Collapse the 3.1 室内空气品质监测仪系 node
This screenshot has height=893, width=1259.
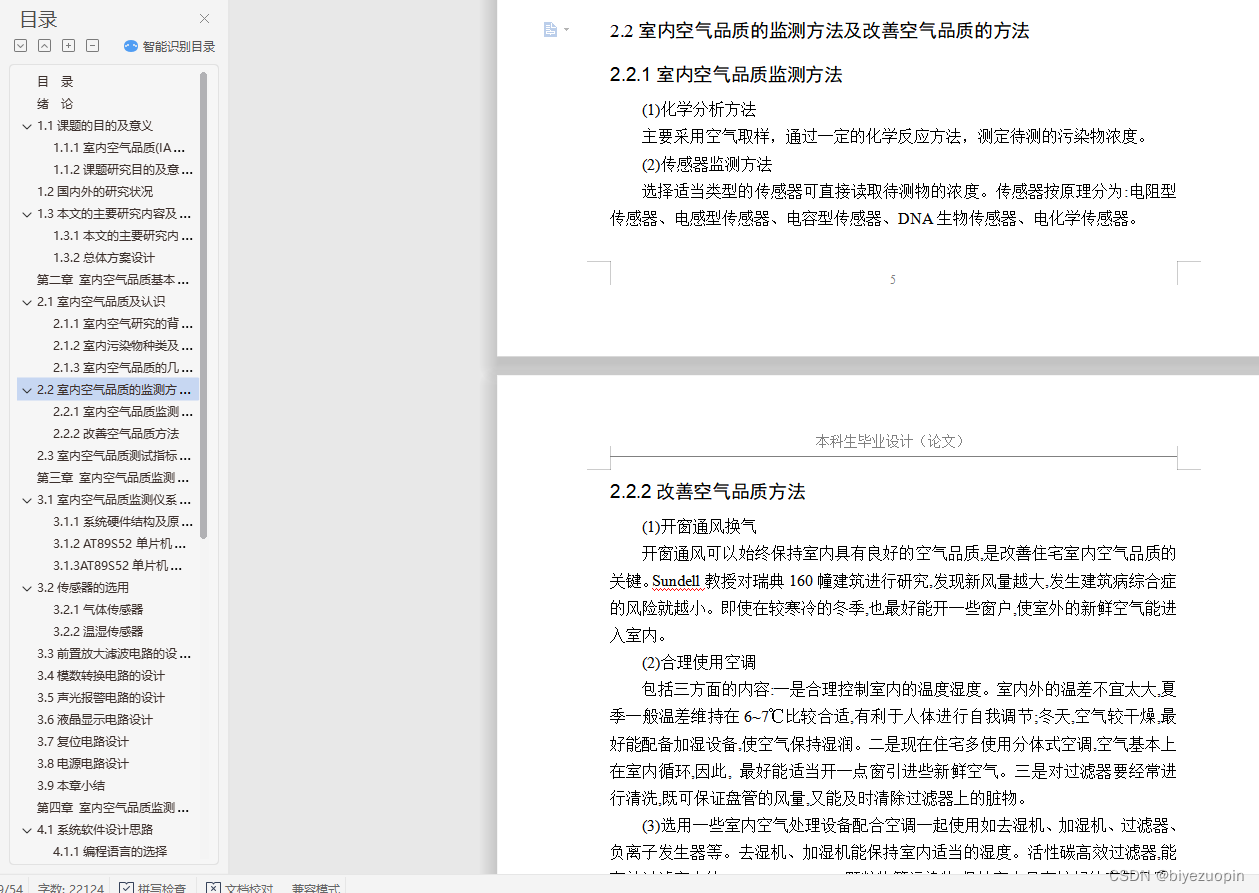(27, 500)
